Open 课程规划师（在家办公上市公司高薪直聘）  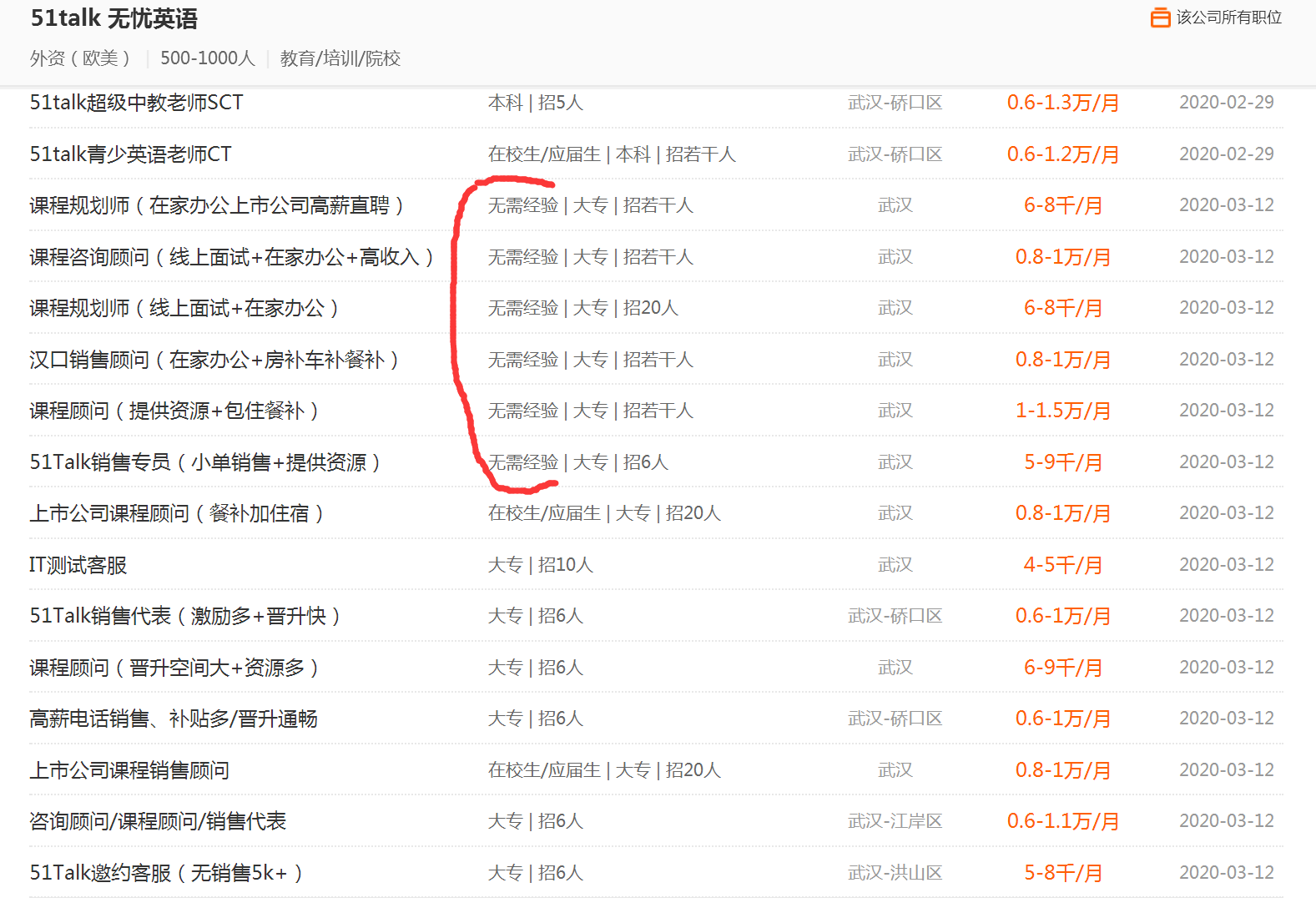click(219, 205)
